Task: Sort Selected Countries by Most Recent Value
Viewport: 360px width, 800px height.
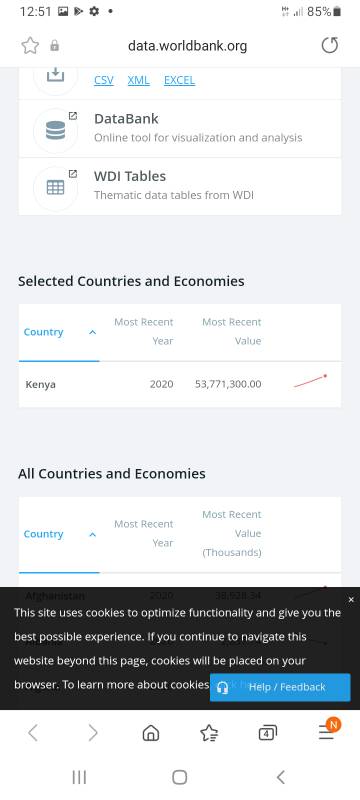Action: coord(232,332)
